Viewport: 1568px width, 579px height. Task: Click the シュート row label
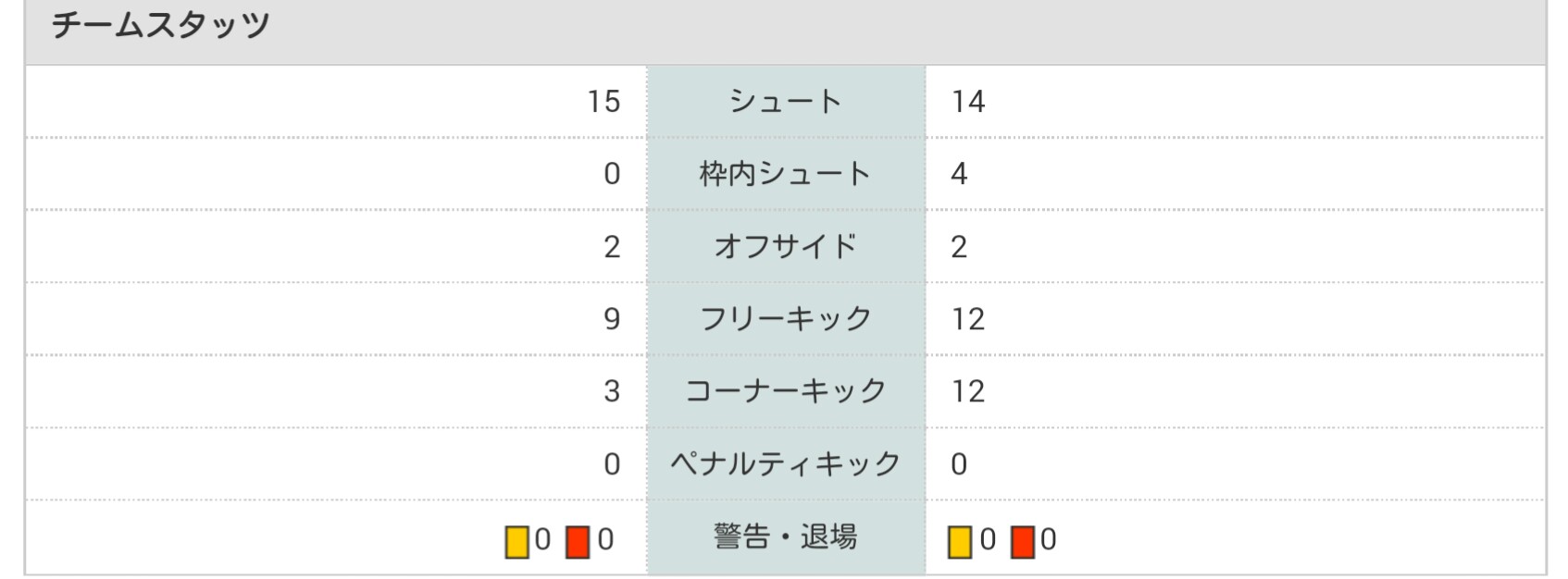(785, 101)
